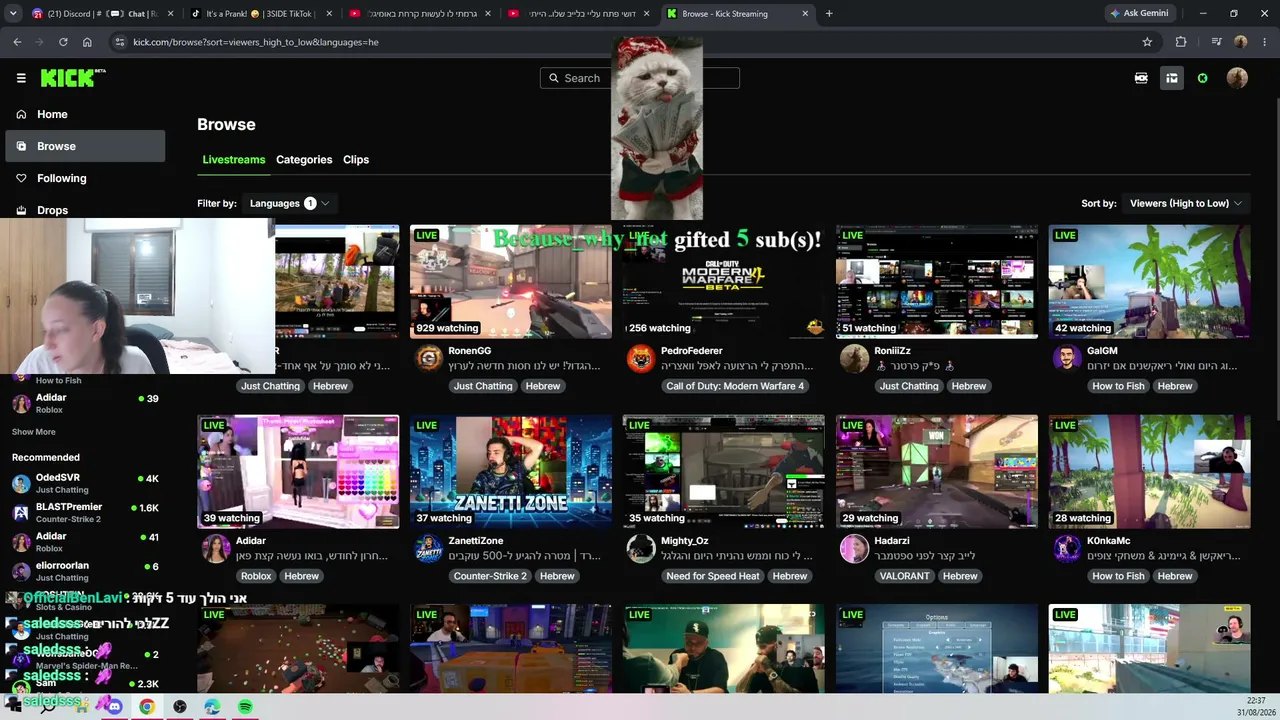Screen dimensions: 1280x720
Task: Click the Hebrew tag under Hadarzi's stream
Action: click(960, 576)
